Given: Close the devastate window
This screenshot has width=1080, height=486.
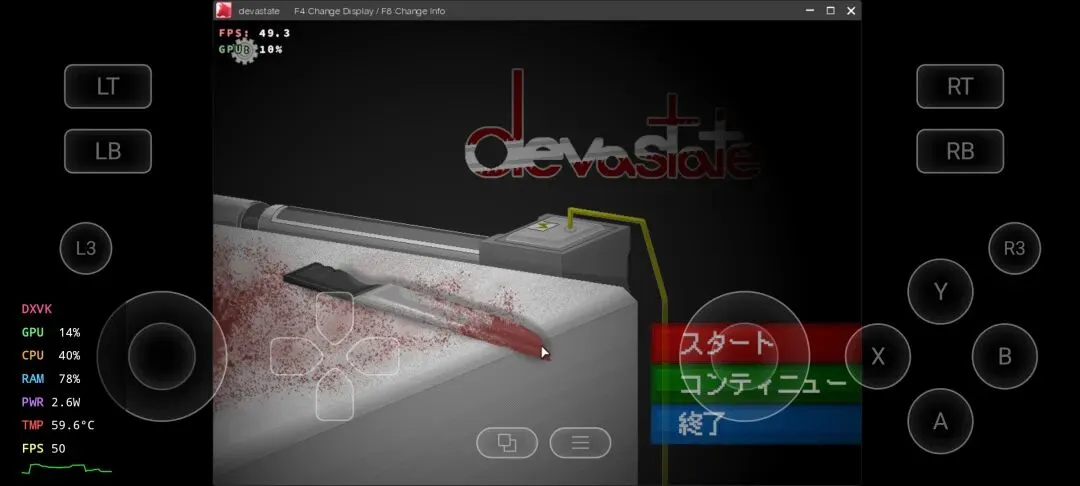Looking at the screenshot, I should [x=851, y=10].
